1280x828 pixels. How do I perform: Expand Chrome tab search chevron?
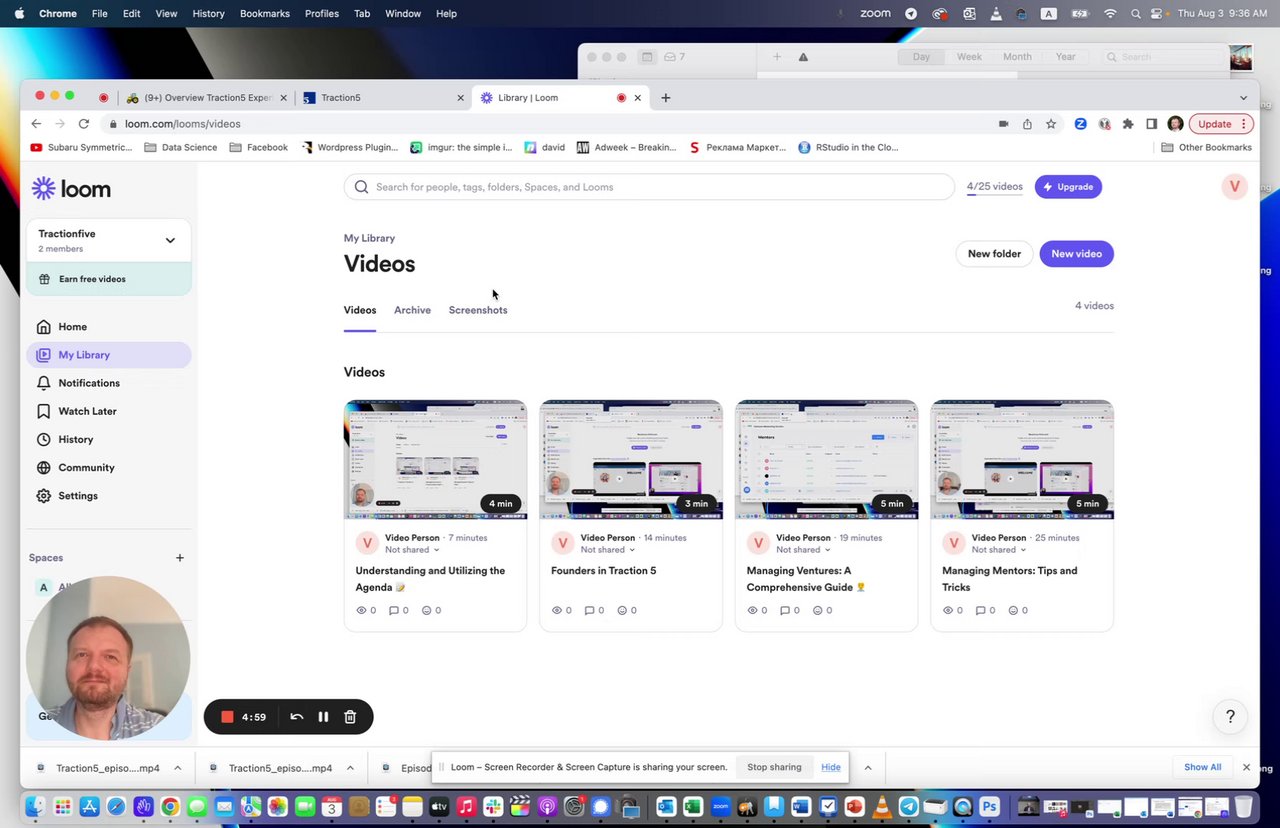click(x=1243, y=98)
